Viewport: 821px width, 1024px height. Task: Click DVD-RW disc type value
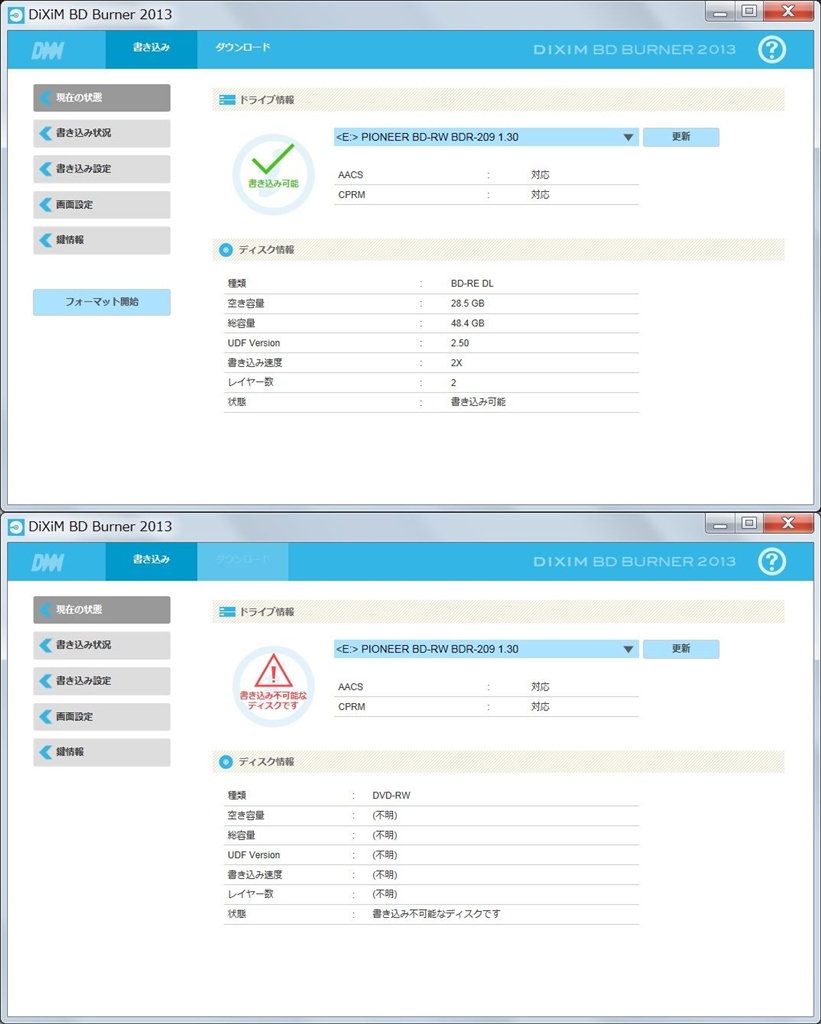(391, 795)
